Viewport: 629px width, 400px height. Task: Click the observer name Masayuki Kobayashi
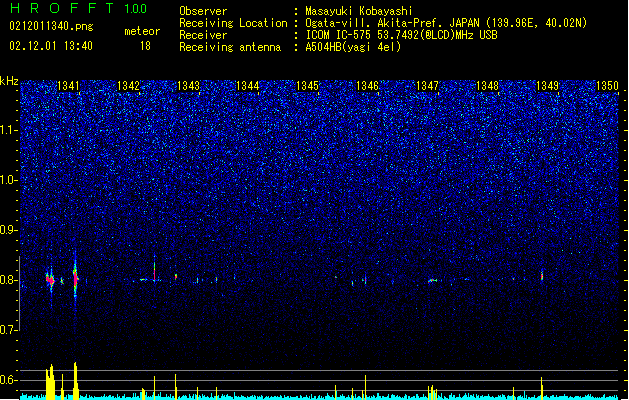click(359, 11)
